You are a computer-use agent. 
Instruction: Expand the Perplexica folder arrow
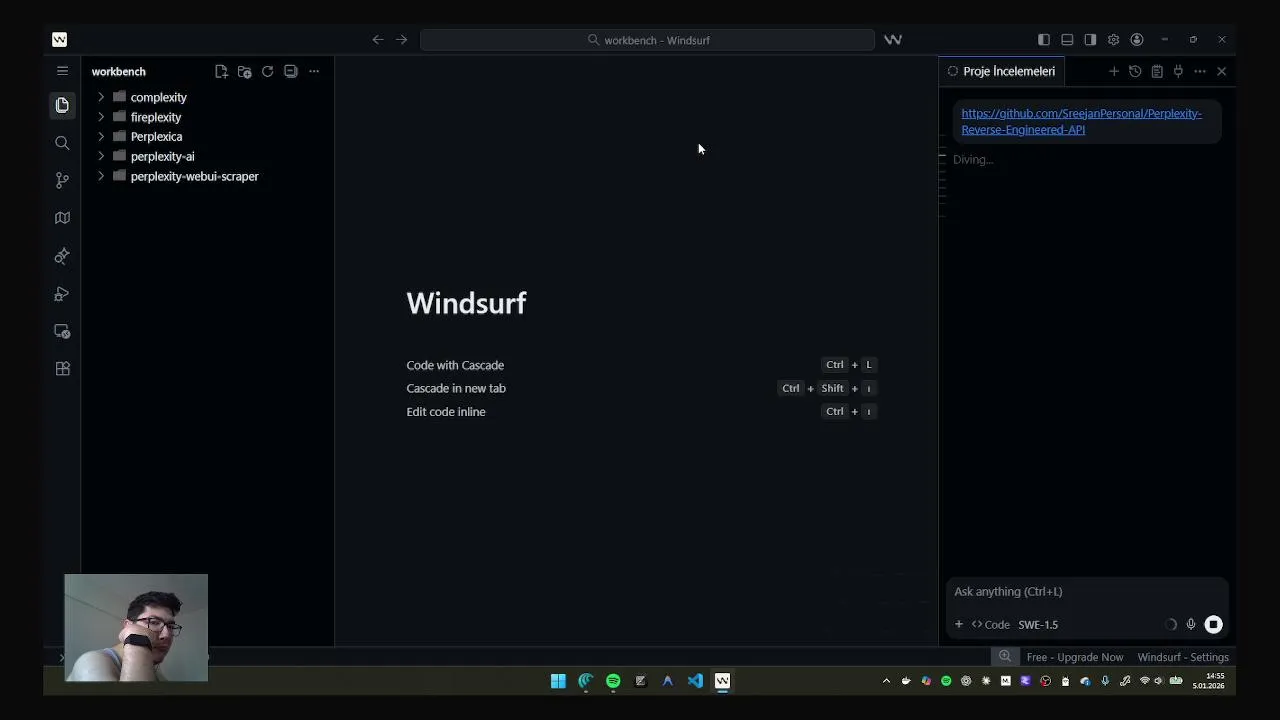(101, 136)
